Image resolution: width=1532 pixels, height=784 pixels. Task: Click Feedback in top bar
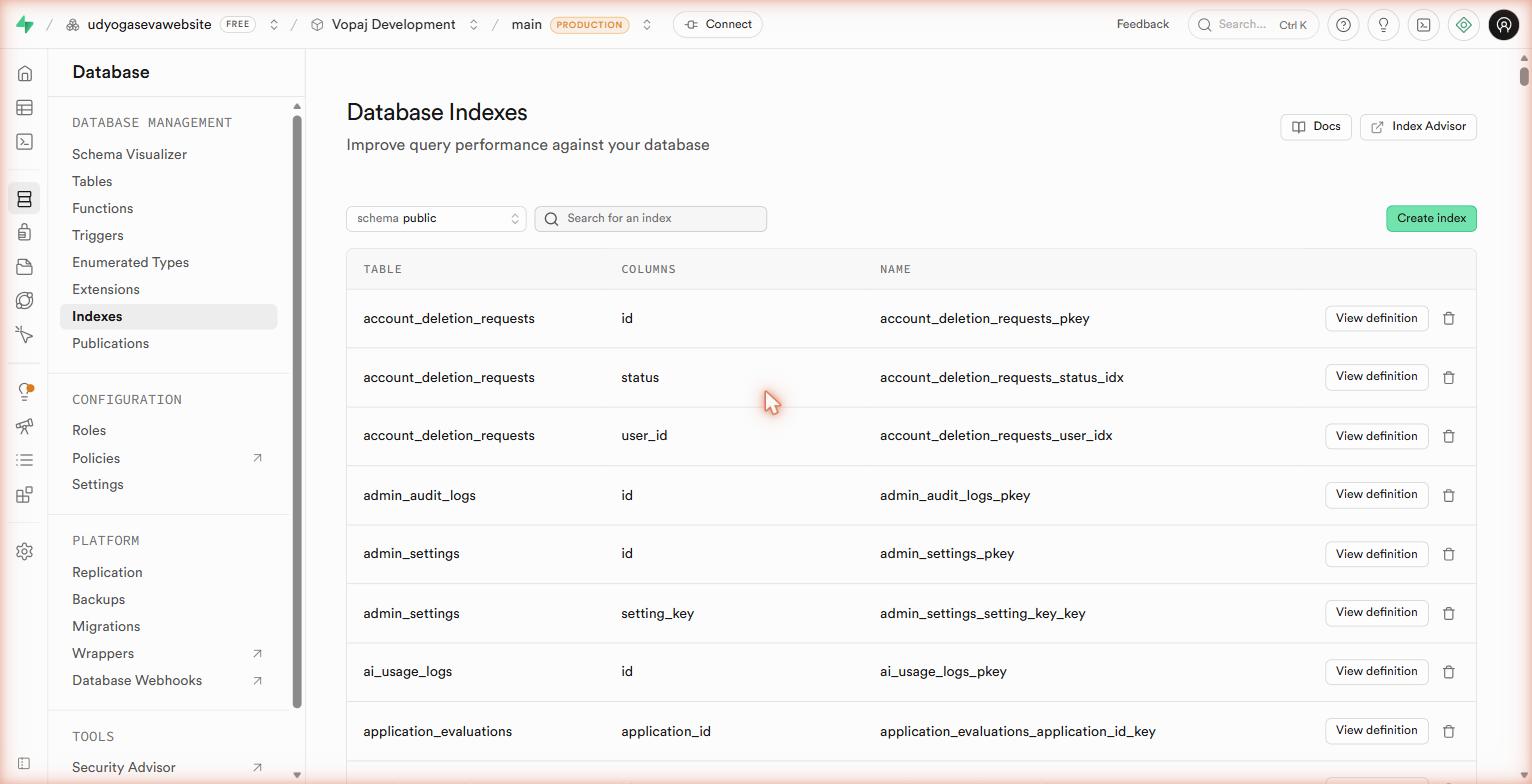click(1143, 25)
